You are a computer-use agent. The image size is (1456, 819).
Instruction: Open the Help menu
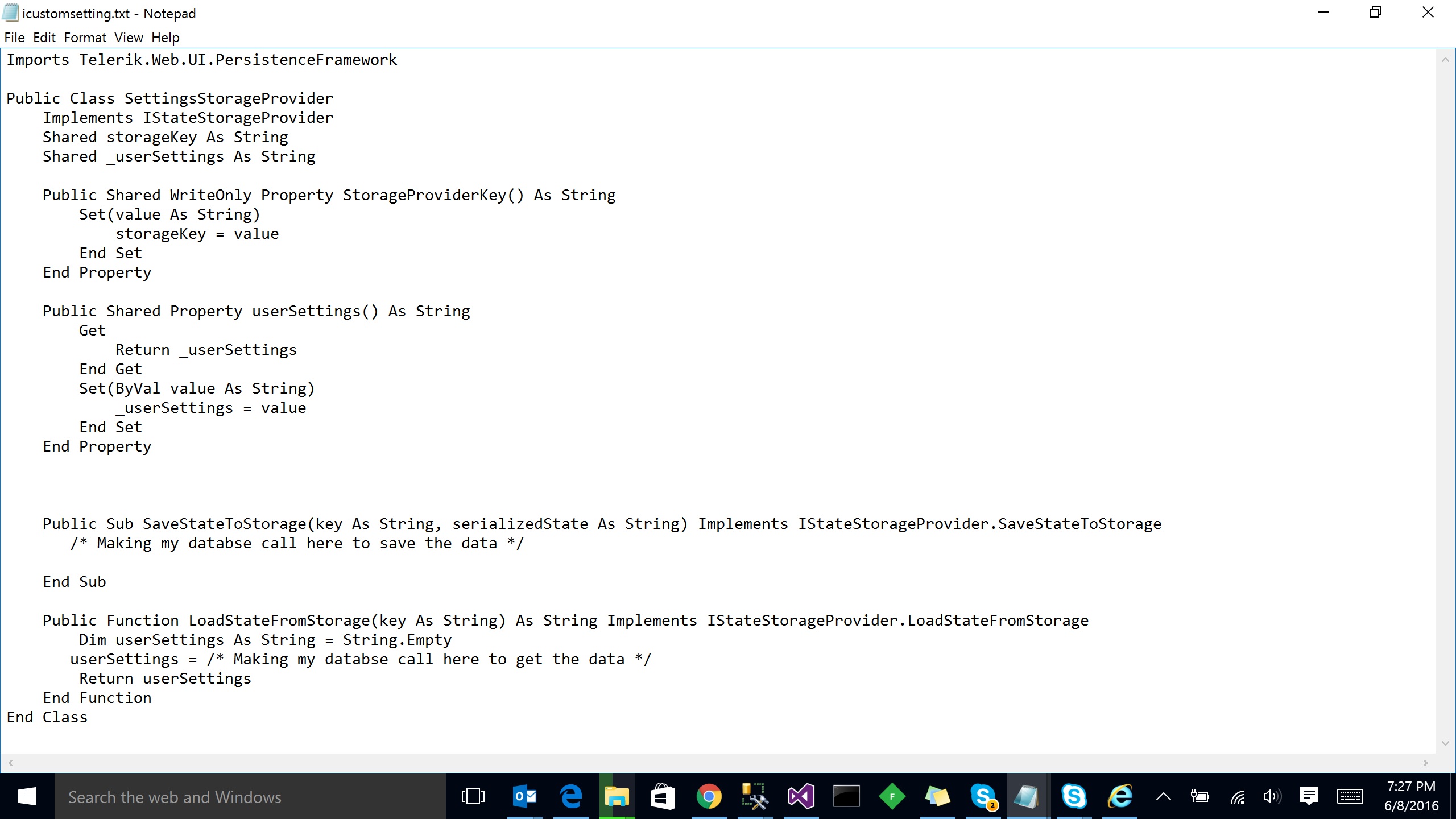(165, 38)
